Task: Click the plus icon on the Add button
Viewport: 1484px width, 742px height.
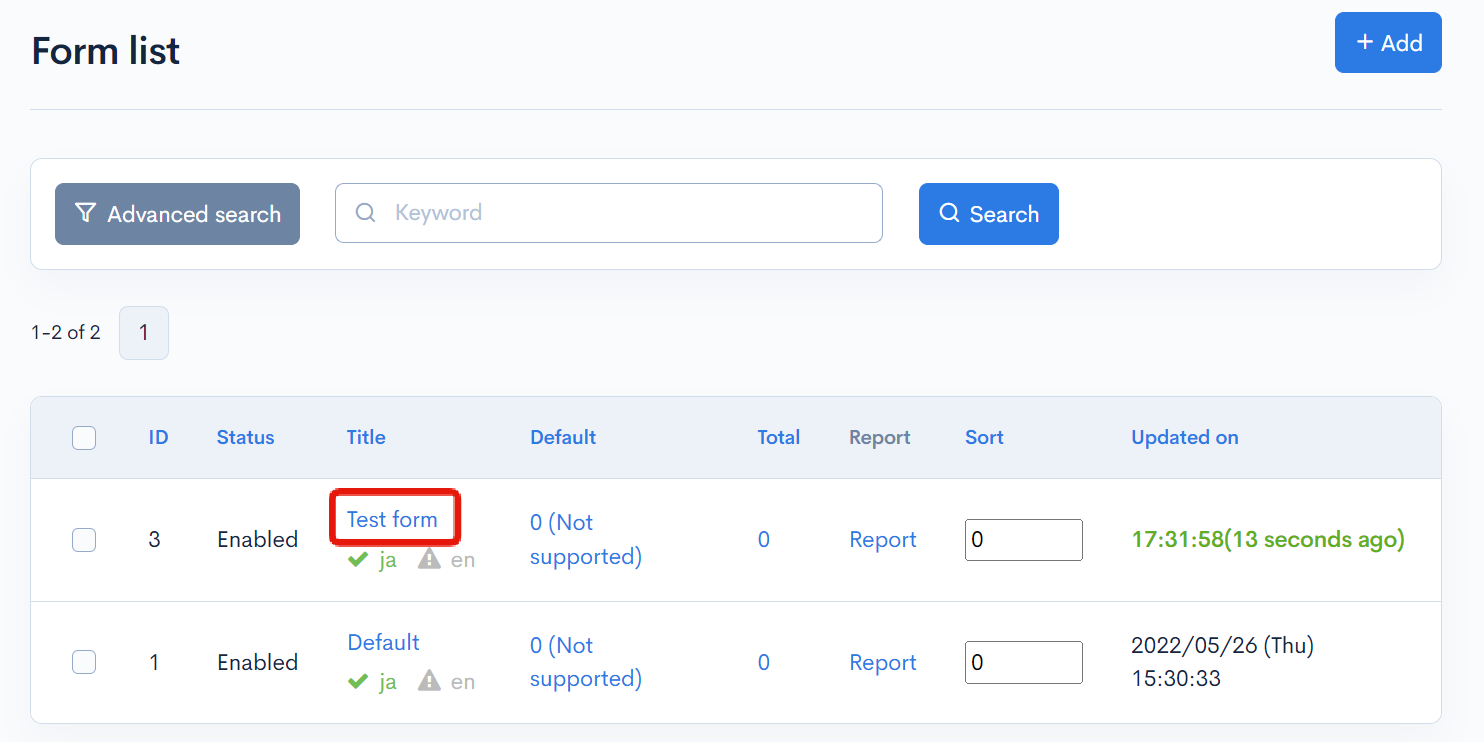Action: click(1364, 42)
